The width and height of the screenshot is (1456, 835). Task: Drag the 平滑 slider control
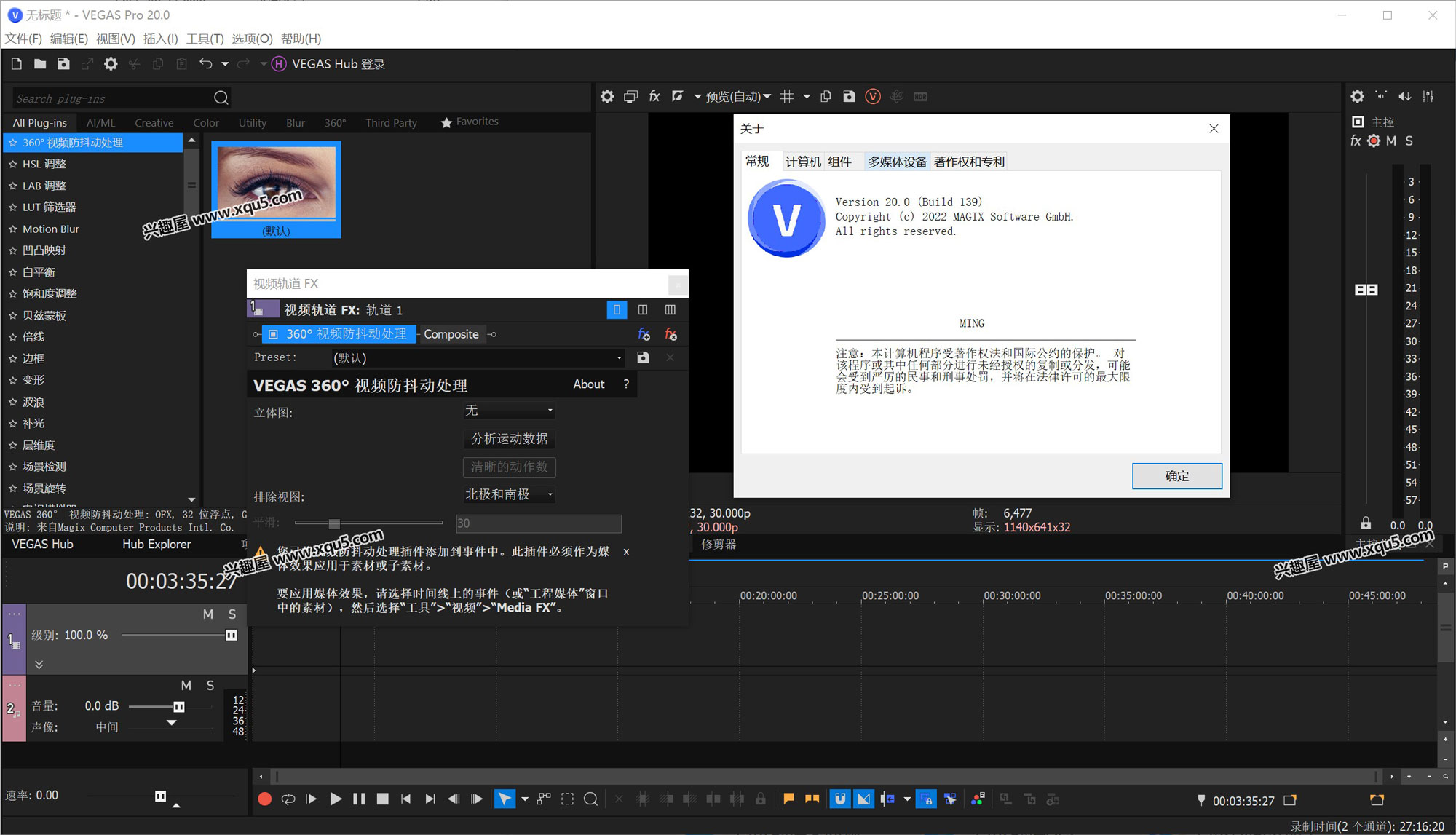(x=335, y=521)
